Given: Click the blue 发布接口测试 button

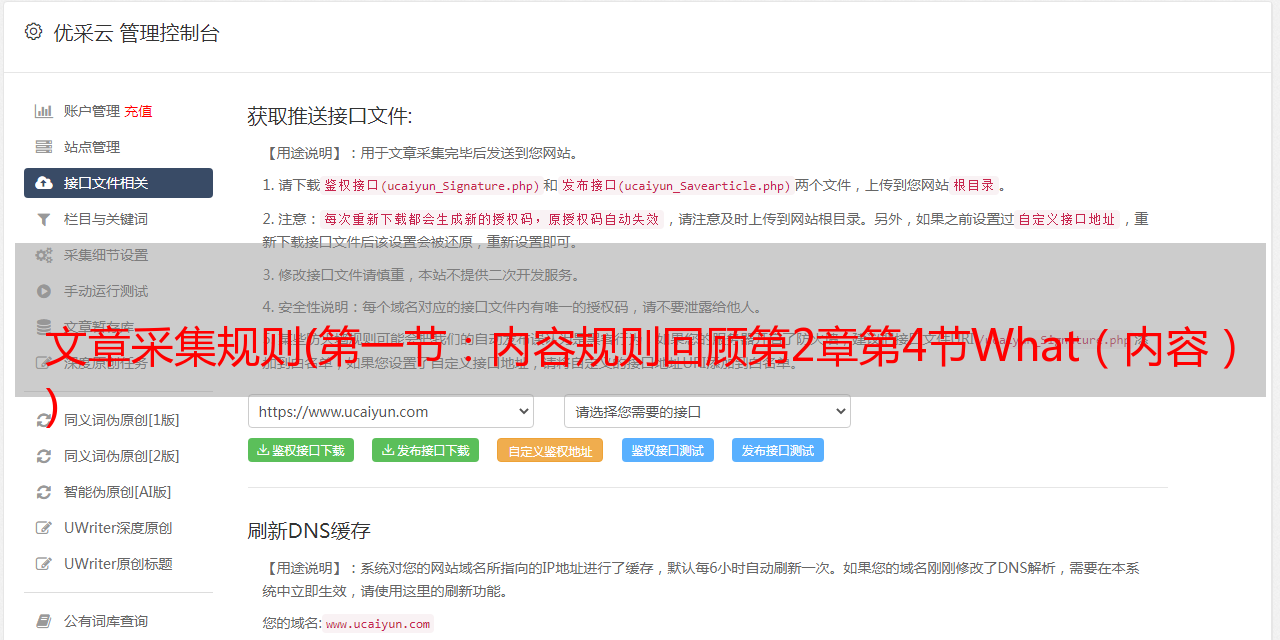Looking at the screenshot, I should (x=778, y=450).
